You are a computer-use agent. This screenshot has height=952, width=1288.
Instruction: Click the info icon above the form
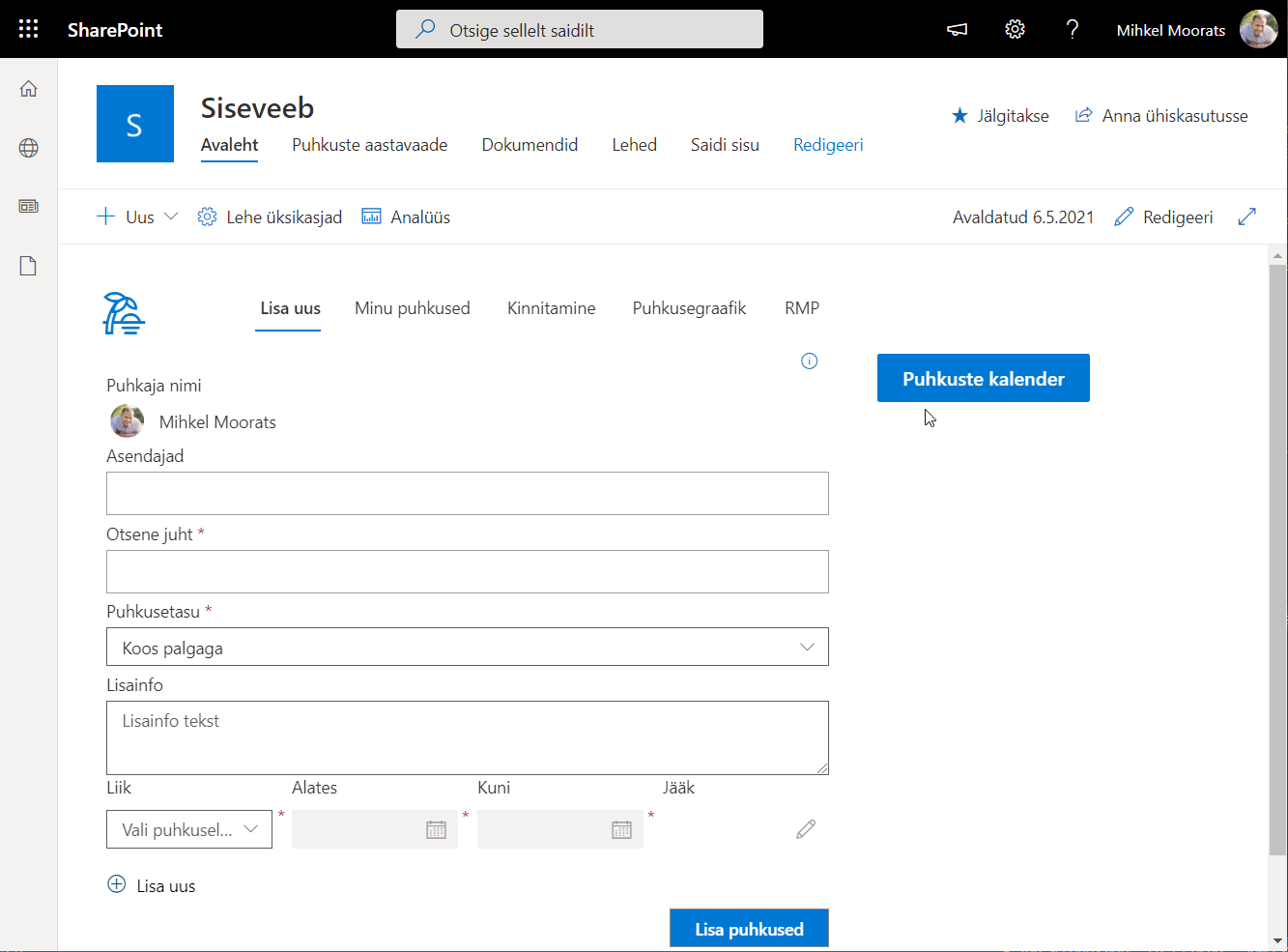[x=810, y=361]
